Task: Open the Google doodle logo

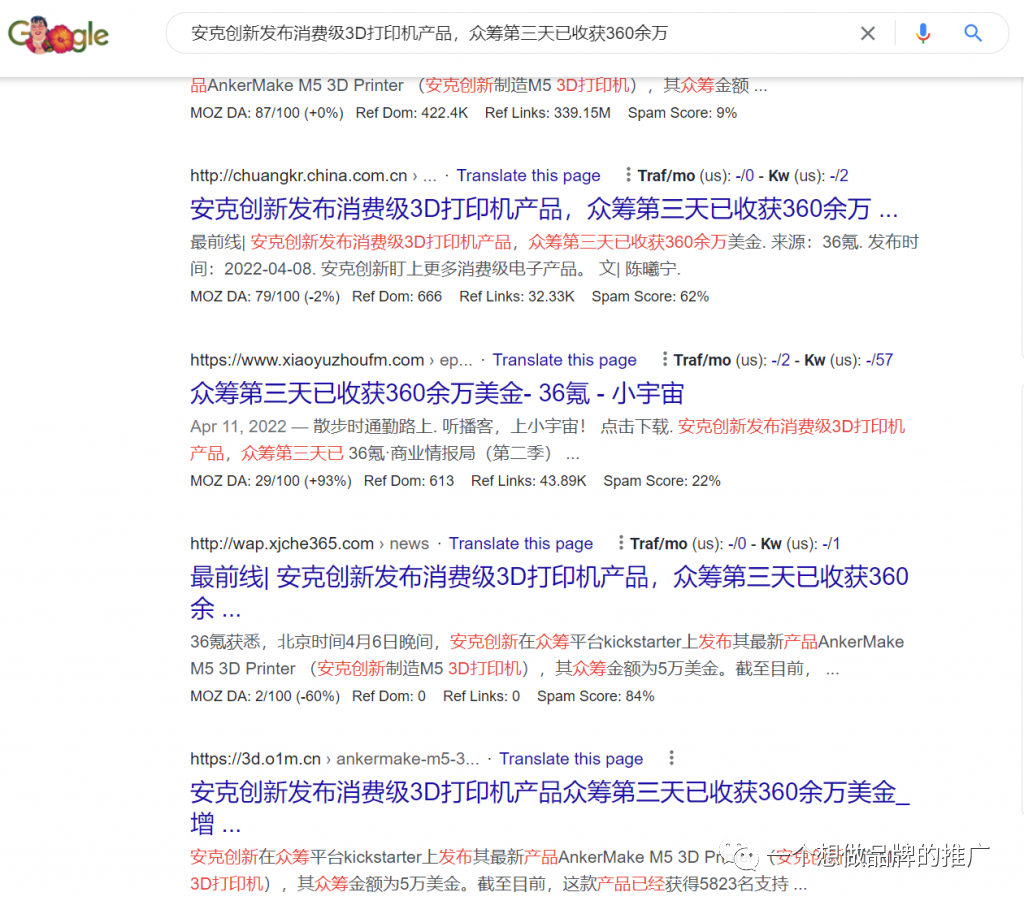Action: pos(58,35)
